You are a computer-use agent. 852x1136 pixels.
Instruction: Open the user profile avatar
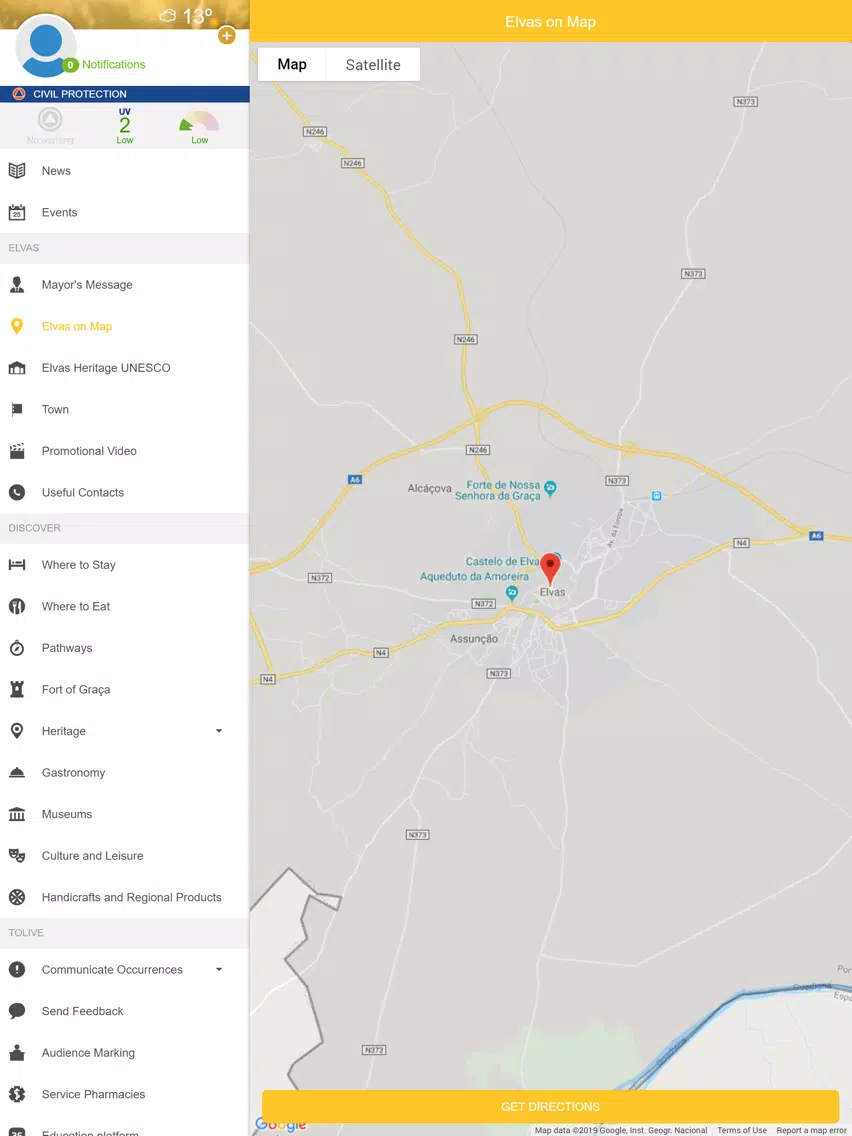46,46
